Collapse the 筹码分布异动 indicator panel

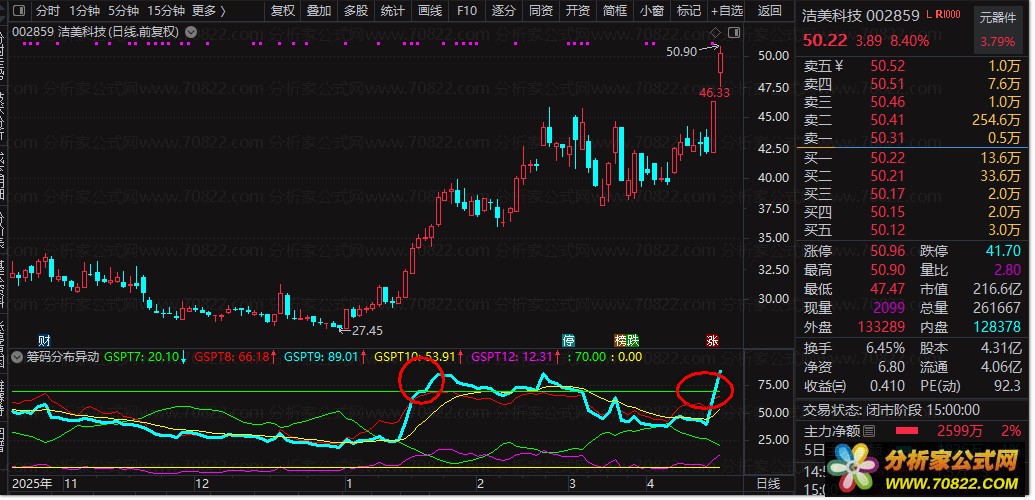coord(17,357)
